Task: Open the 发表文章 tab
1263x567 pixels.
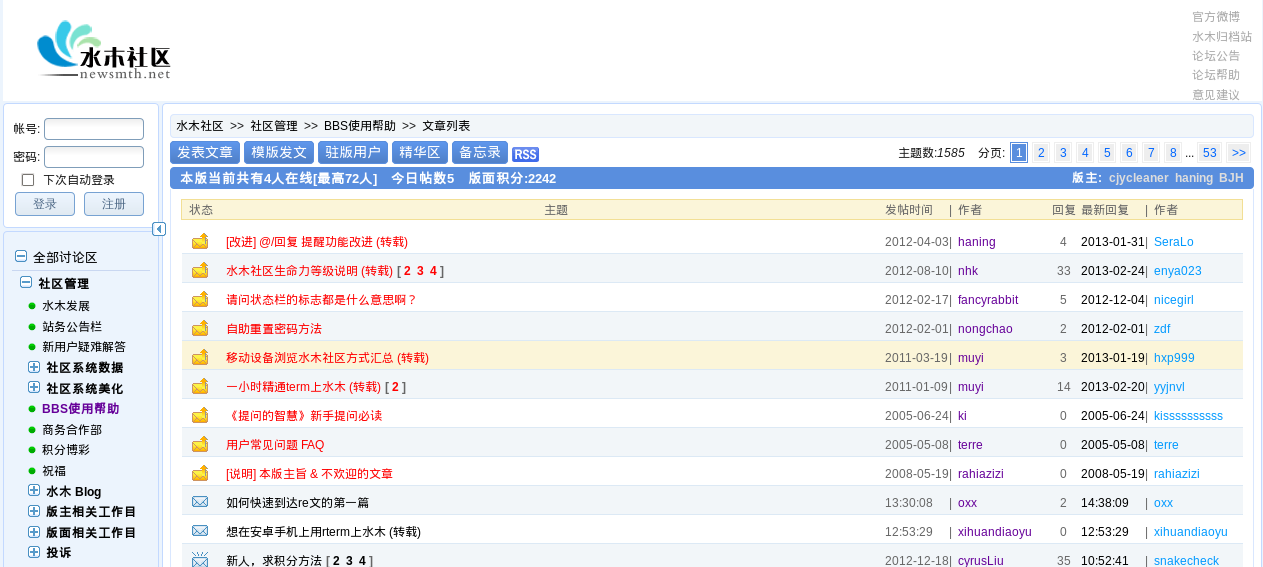Action: pos(205,152)
